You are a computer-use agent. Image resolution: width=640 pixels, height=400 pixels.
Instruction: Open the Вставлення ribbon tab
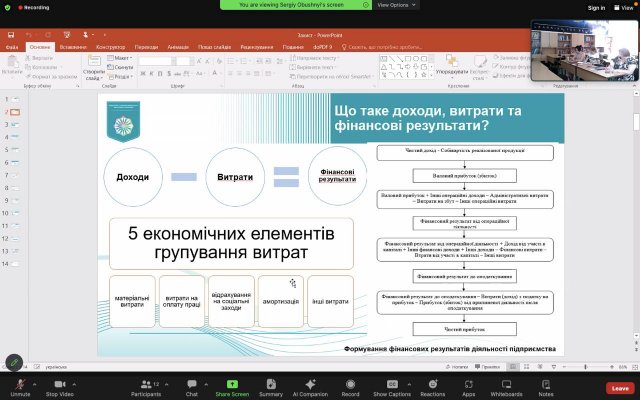(72, 47)
